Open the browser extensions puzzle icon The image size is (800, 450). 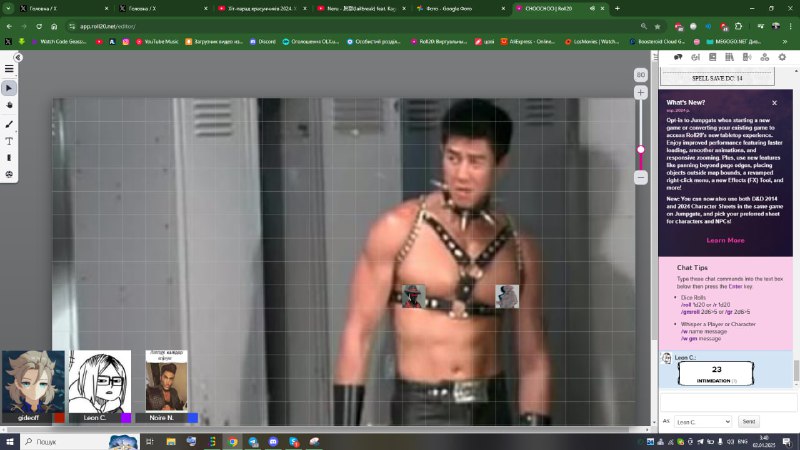[738, 26]
